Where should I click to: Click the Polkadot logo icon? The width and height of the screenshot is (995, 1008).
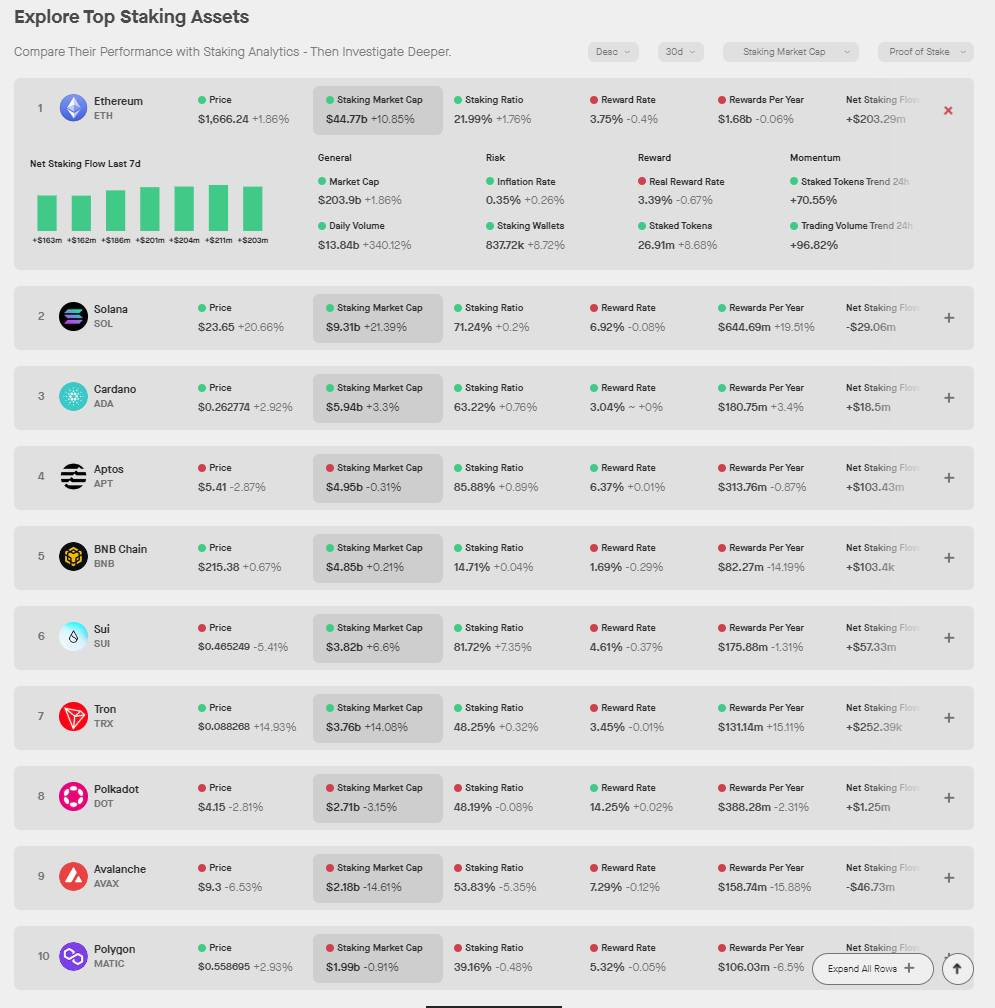tap(73, 796)
